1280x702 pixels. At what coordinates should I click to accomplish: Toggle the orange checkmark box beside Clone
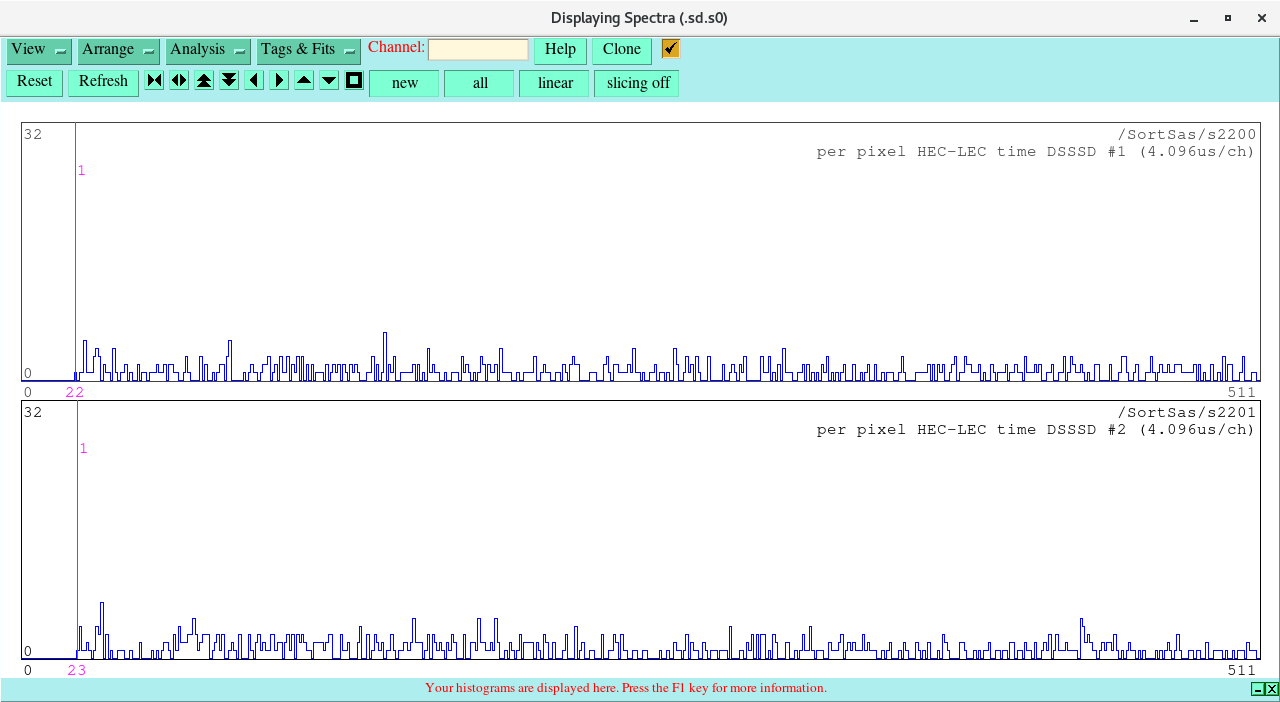click(x=671, y=49)
